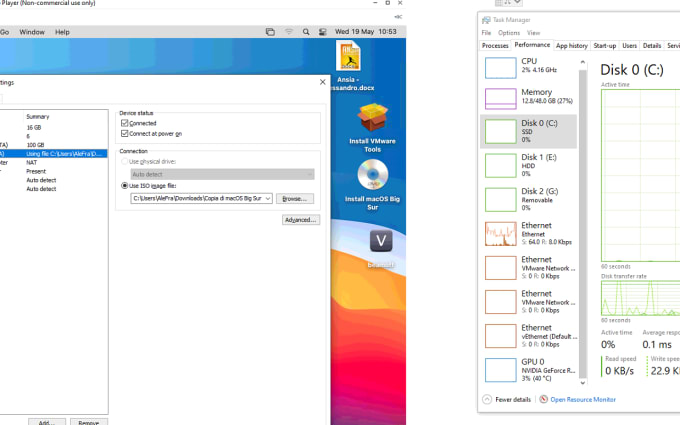The width and height of the screenshot is (680, 425).
Task: Switch to the Processes tab
Action: [495, 46]
